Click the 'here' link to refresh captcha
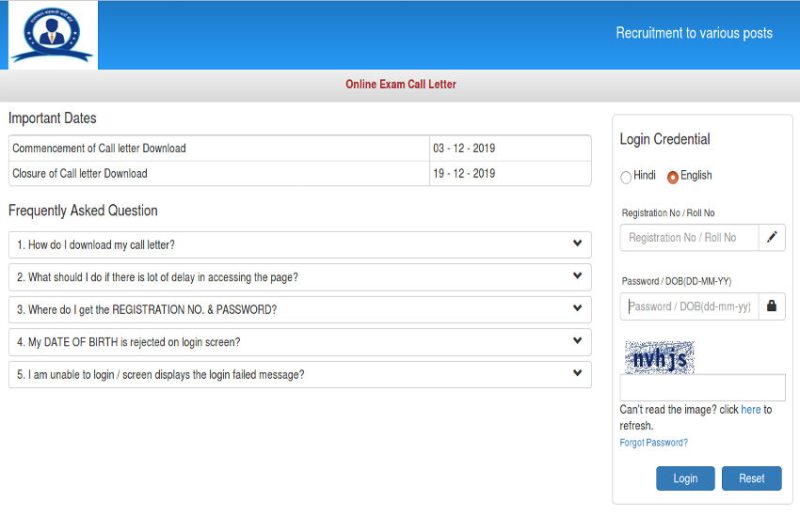 tap(750, 410)
